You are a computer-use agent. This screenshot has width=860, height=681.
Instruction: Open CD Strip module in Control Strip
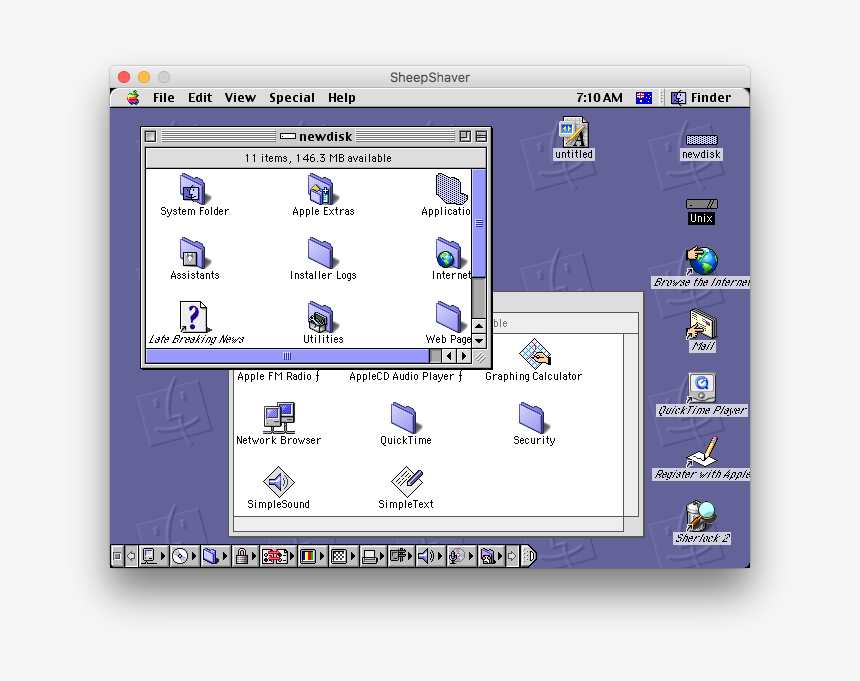pyautogui.click(x=184, y=557)
